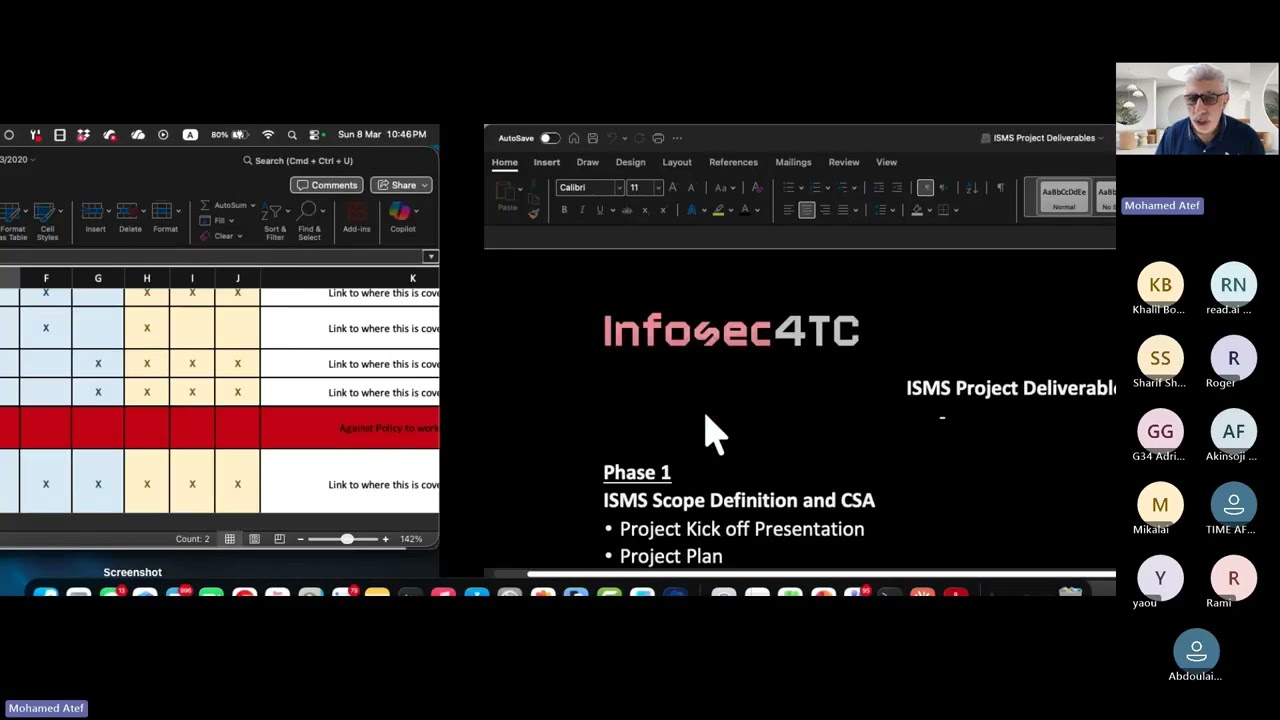Open the Design tab in Word
1280x720 pixels.
click(x=630, y=162)
